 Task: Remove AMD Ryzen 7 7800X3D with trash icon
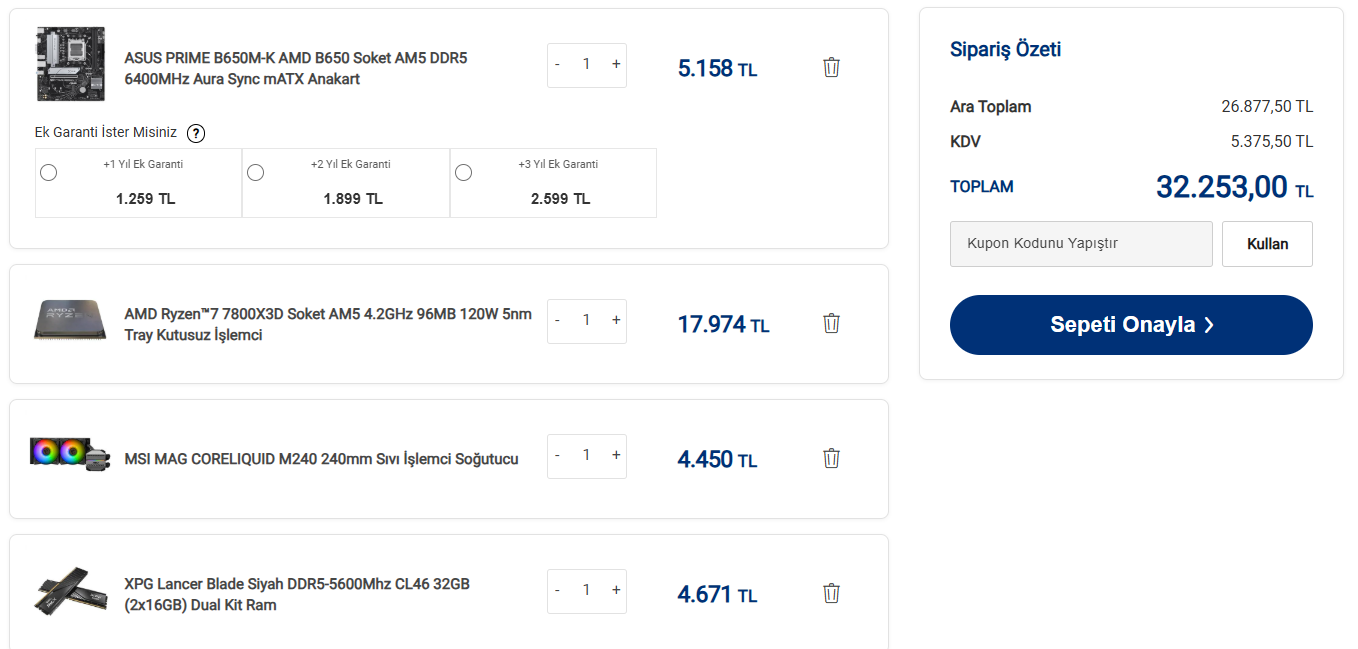point(831,323)
